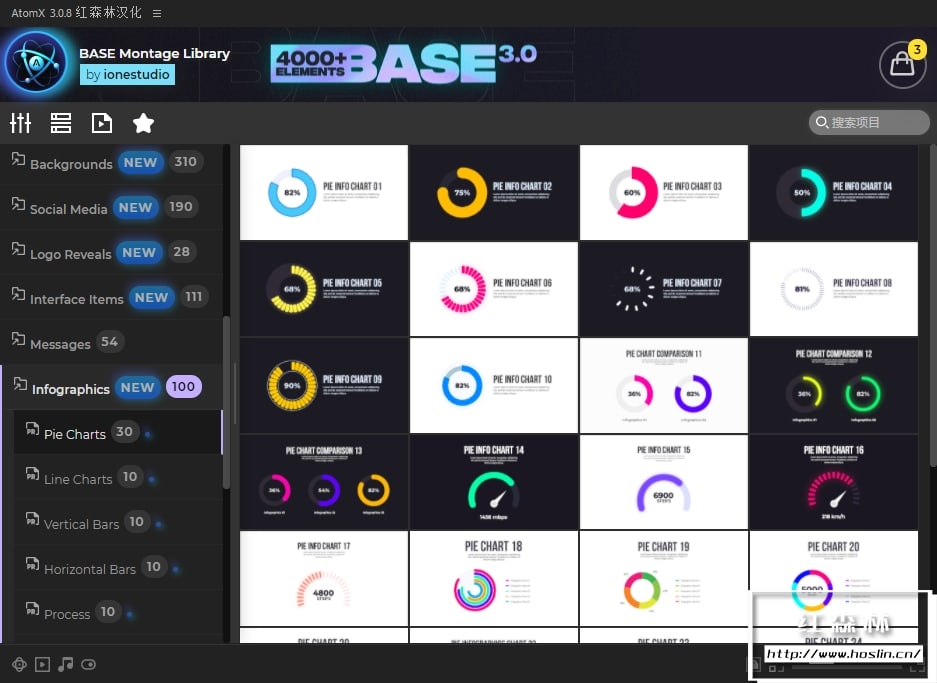Select Pie Chart Comparison 12 thumbnail
937x683 pixels.
coord(834,385)
